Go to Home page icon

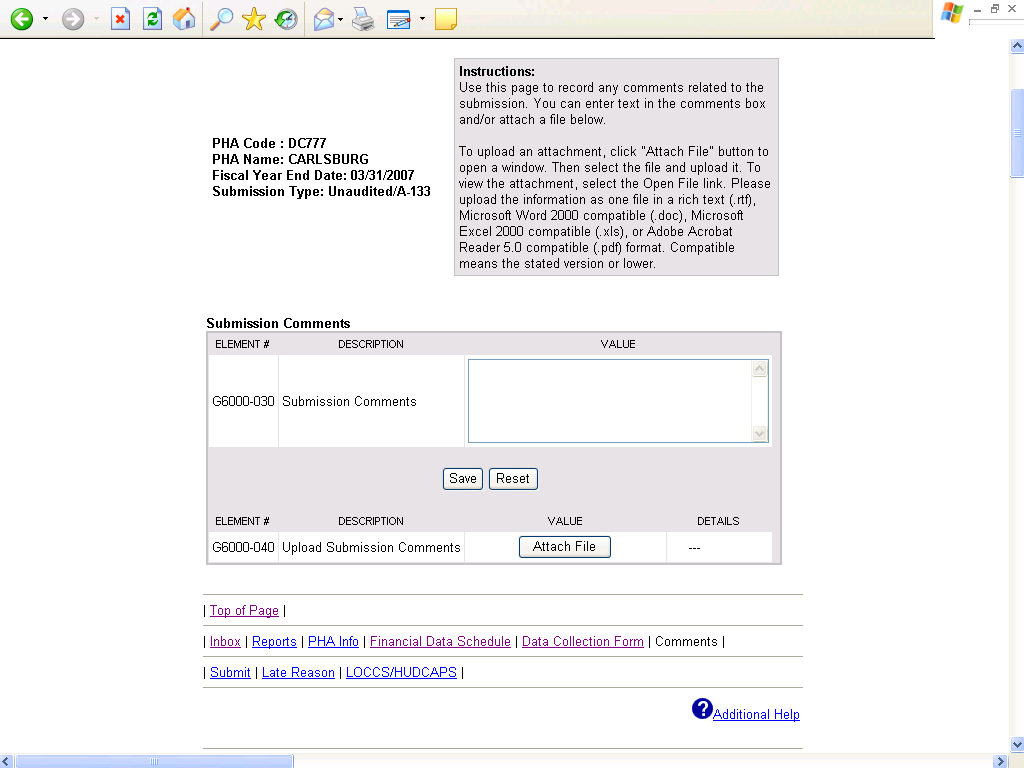(184, 19)
